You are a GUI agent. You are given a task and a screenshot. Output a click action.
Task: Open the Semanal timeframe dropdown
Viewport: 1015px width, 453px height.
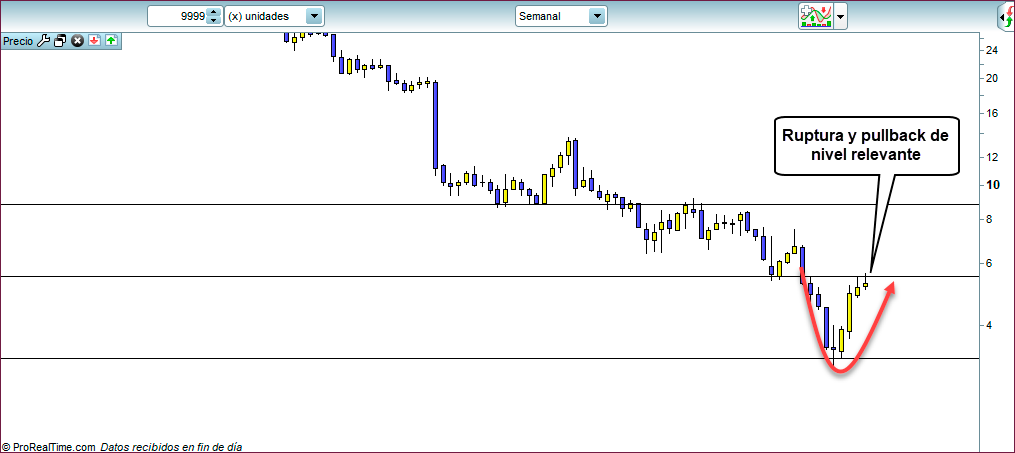(597, 16)
